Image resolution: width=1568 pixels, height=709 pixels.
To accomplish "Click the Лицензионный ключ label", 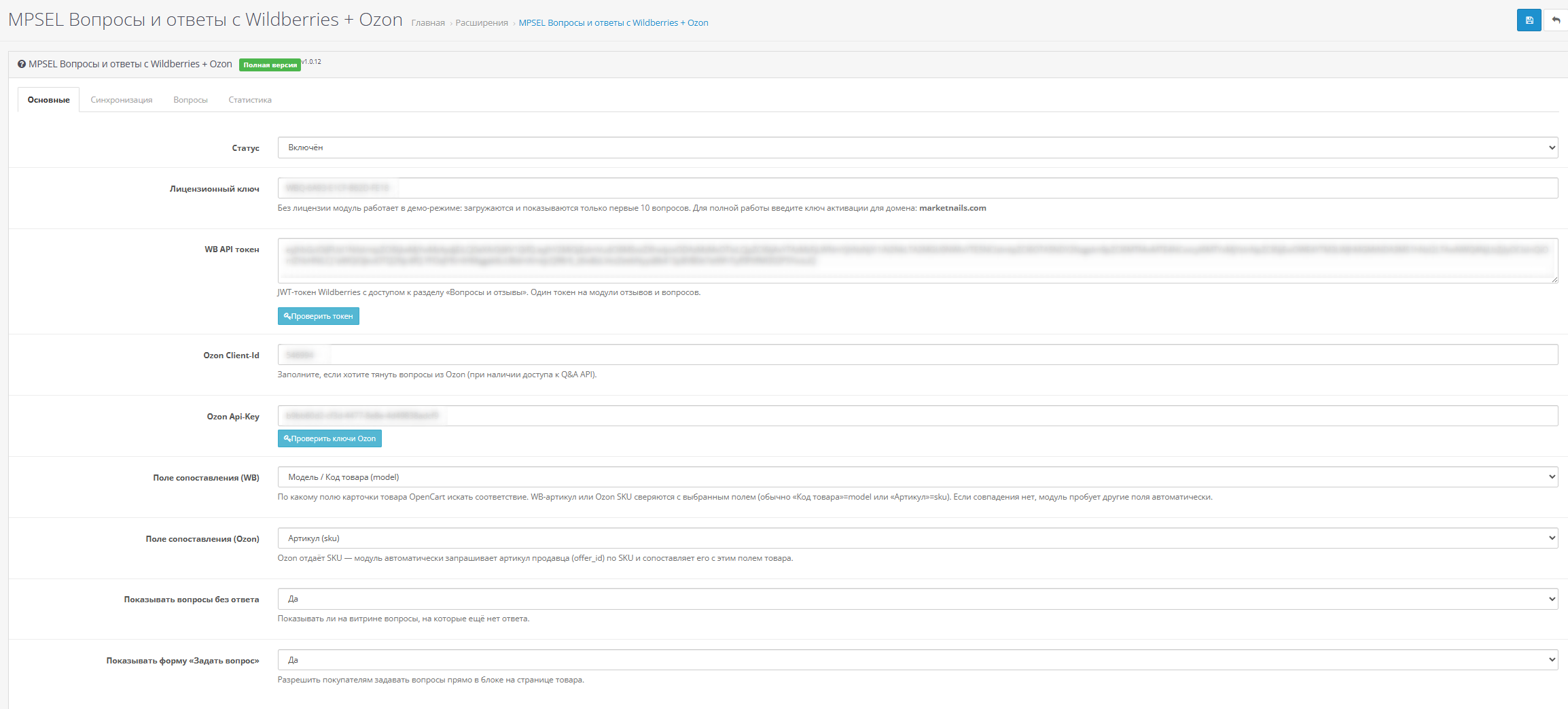I will (x=215, y=189).
